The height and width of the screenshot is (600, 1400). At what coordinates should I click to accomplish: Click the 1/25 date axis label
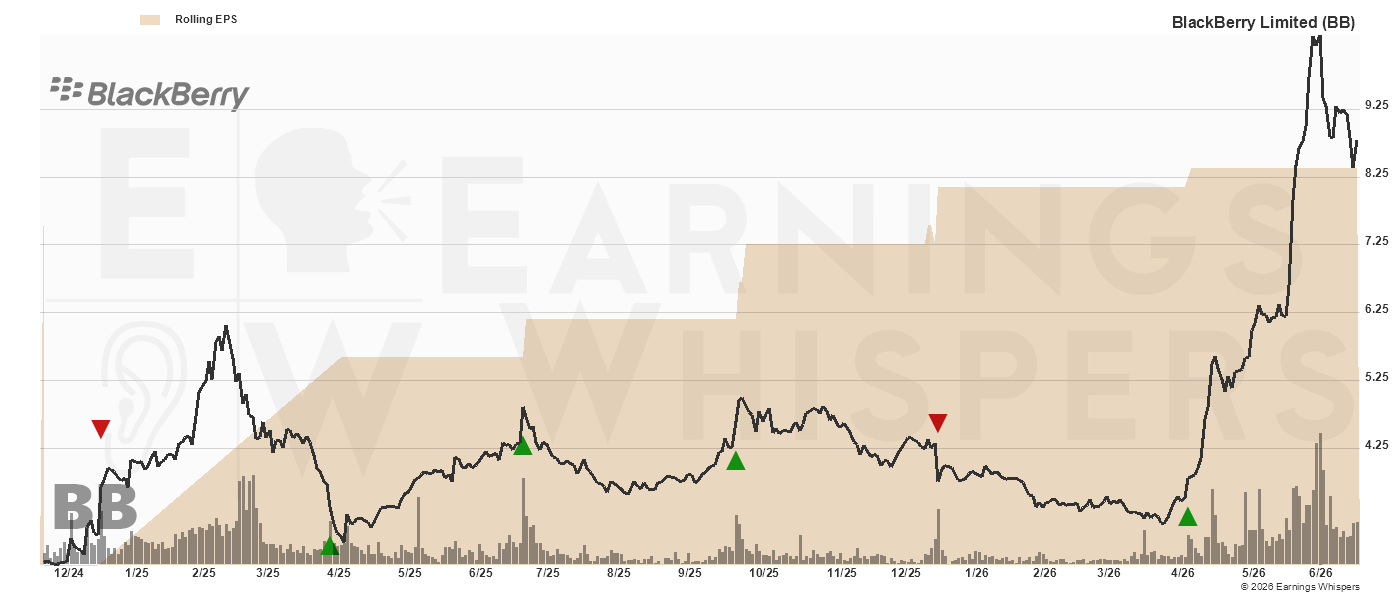[x=136, y=573]
